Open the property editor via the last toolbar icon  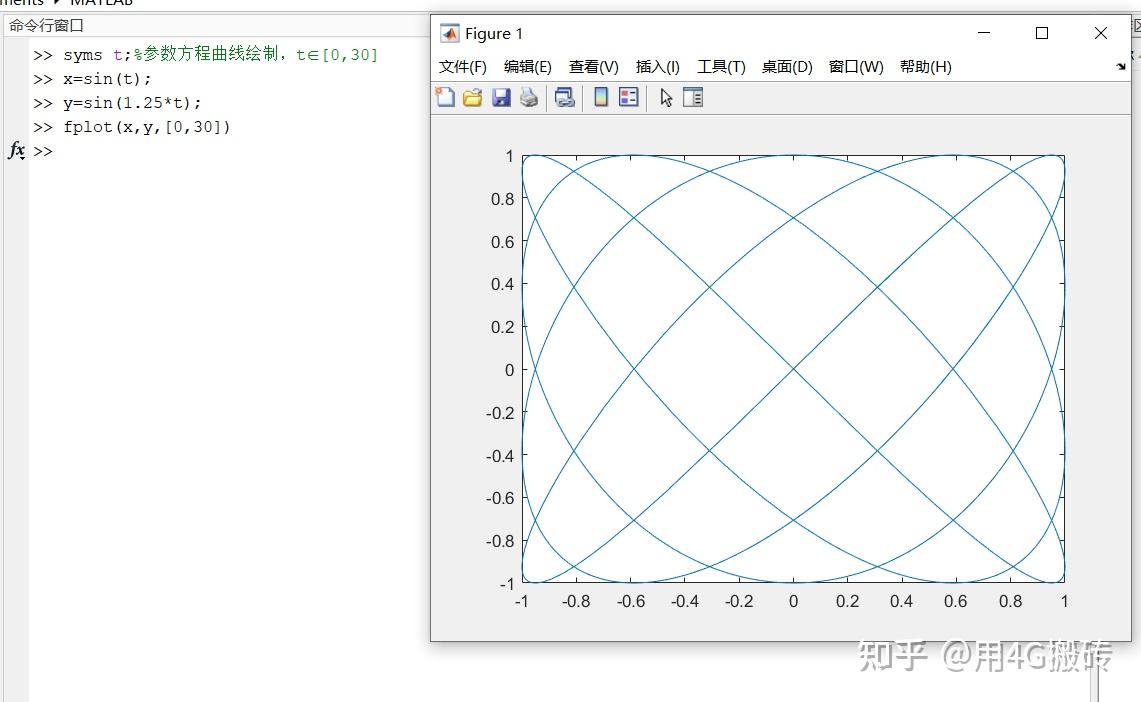click(x=693, y=97)
